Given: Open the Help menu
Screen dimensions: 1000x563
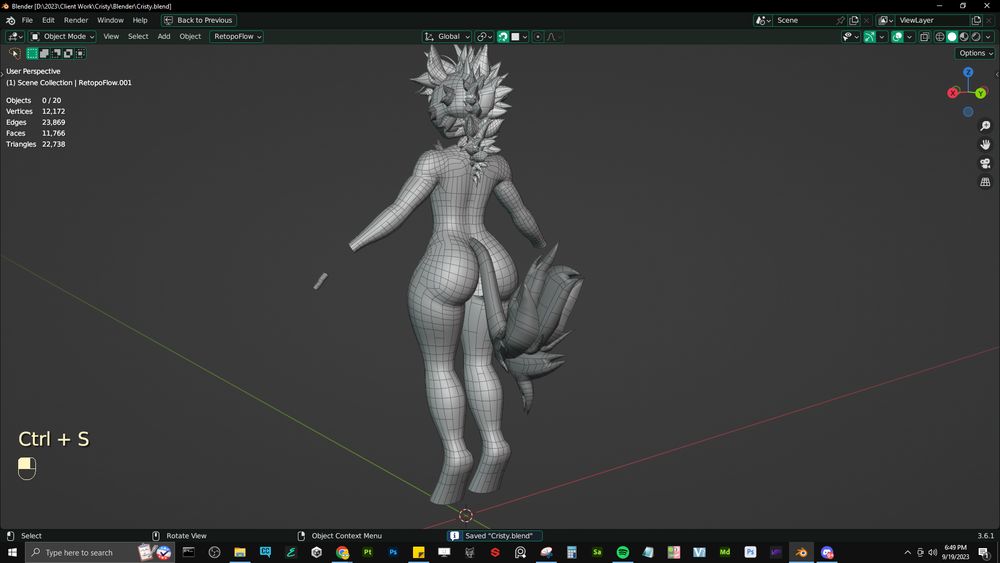Looking at the screenshot, I should (x=140, y=20).
